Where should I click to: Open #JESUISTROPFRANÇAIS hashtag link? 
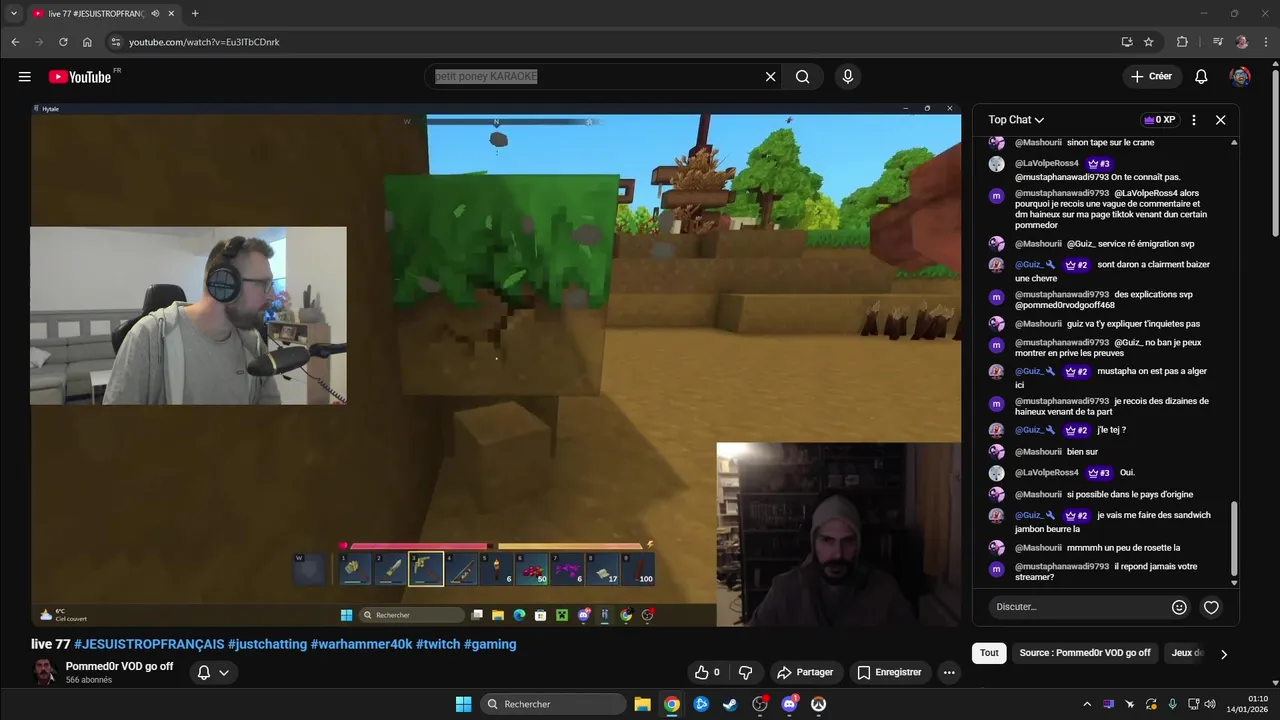[148, 644]
